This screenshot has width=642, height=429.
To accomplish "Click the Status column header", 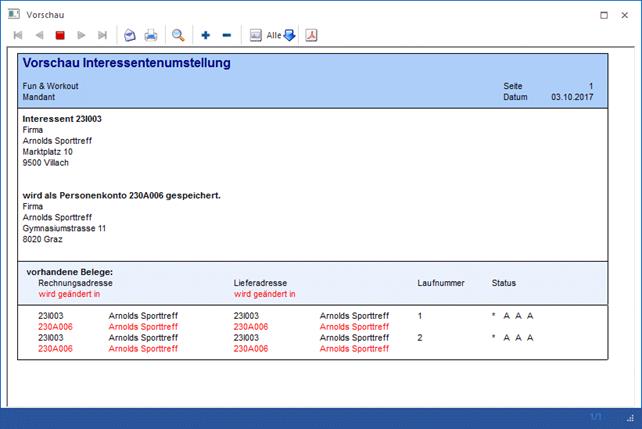I will 504,284.
